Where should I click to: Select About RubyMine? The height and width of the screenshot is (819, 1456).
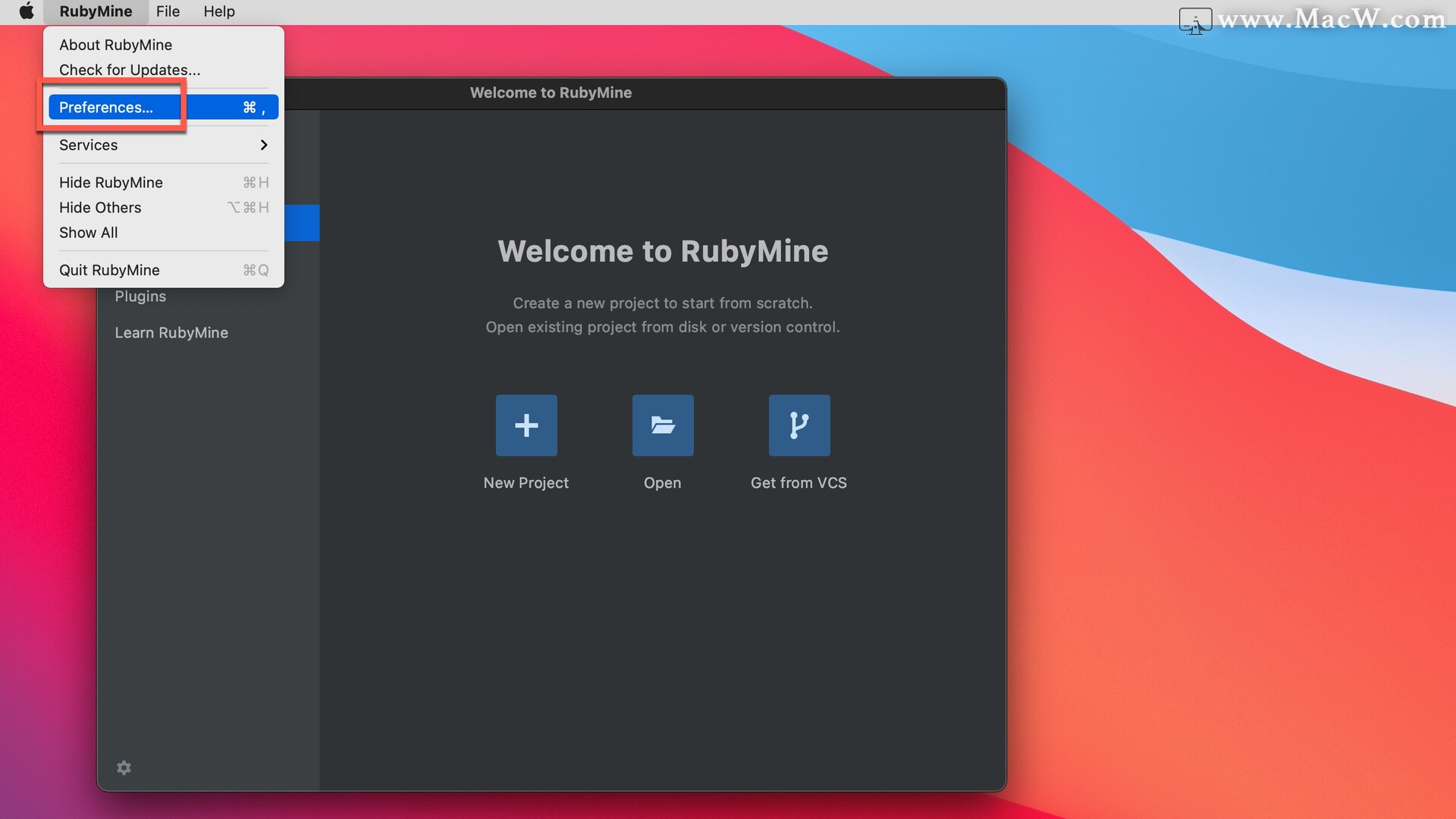point(164,45)
